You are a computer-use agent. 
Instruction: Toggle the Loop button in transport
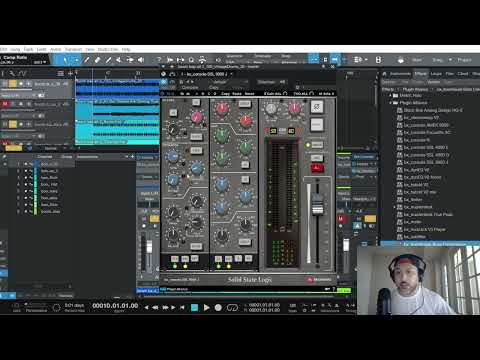pyautogui.click(x=232, y=307)
